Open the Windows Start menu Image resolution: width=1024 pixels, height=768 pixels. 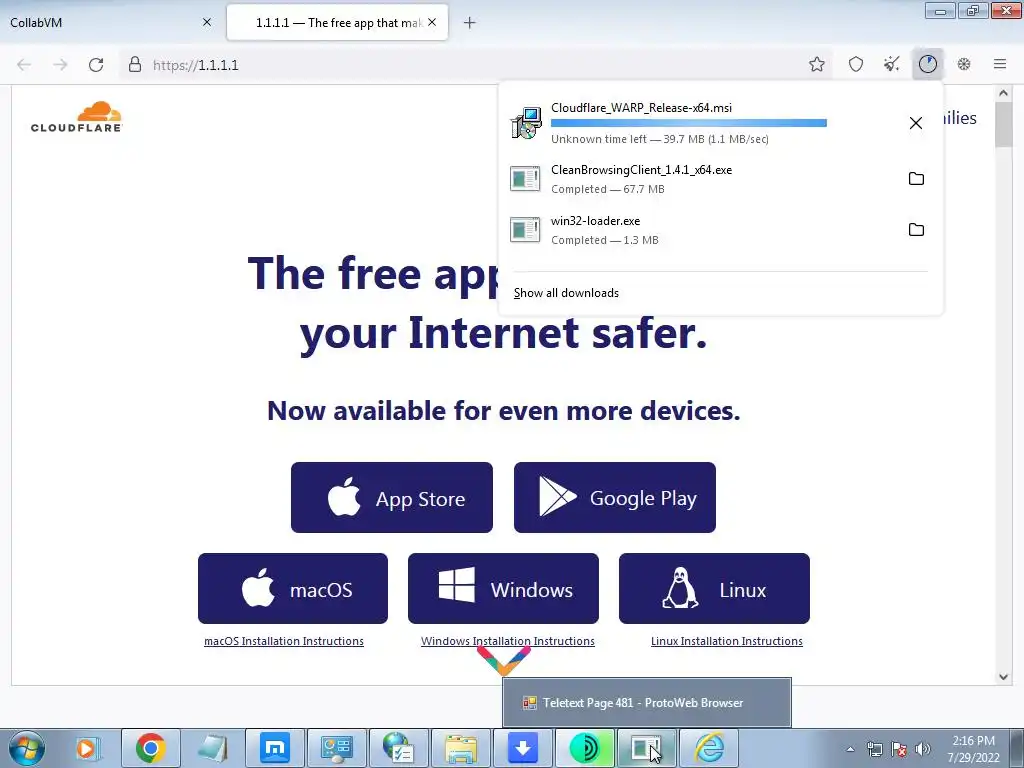(26, 748)
